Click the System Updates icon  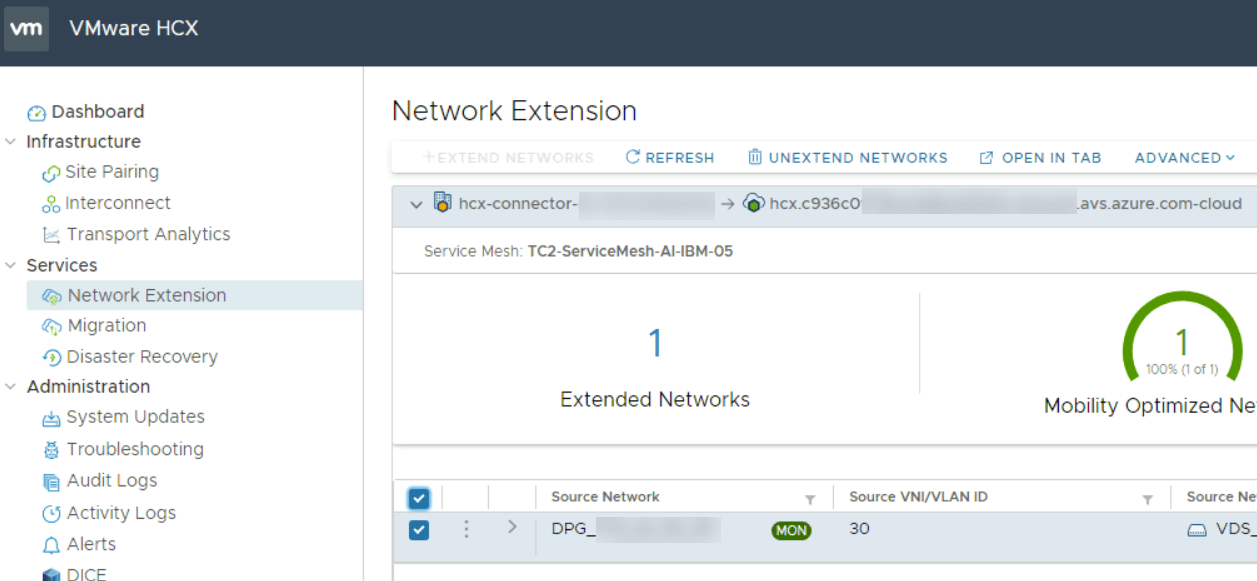coord(51,418)
